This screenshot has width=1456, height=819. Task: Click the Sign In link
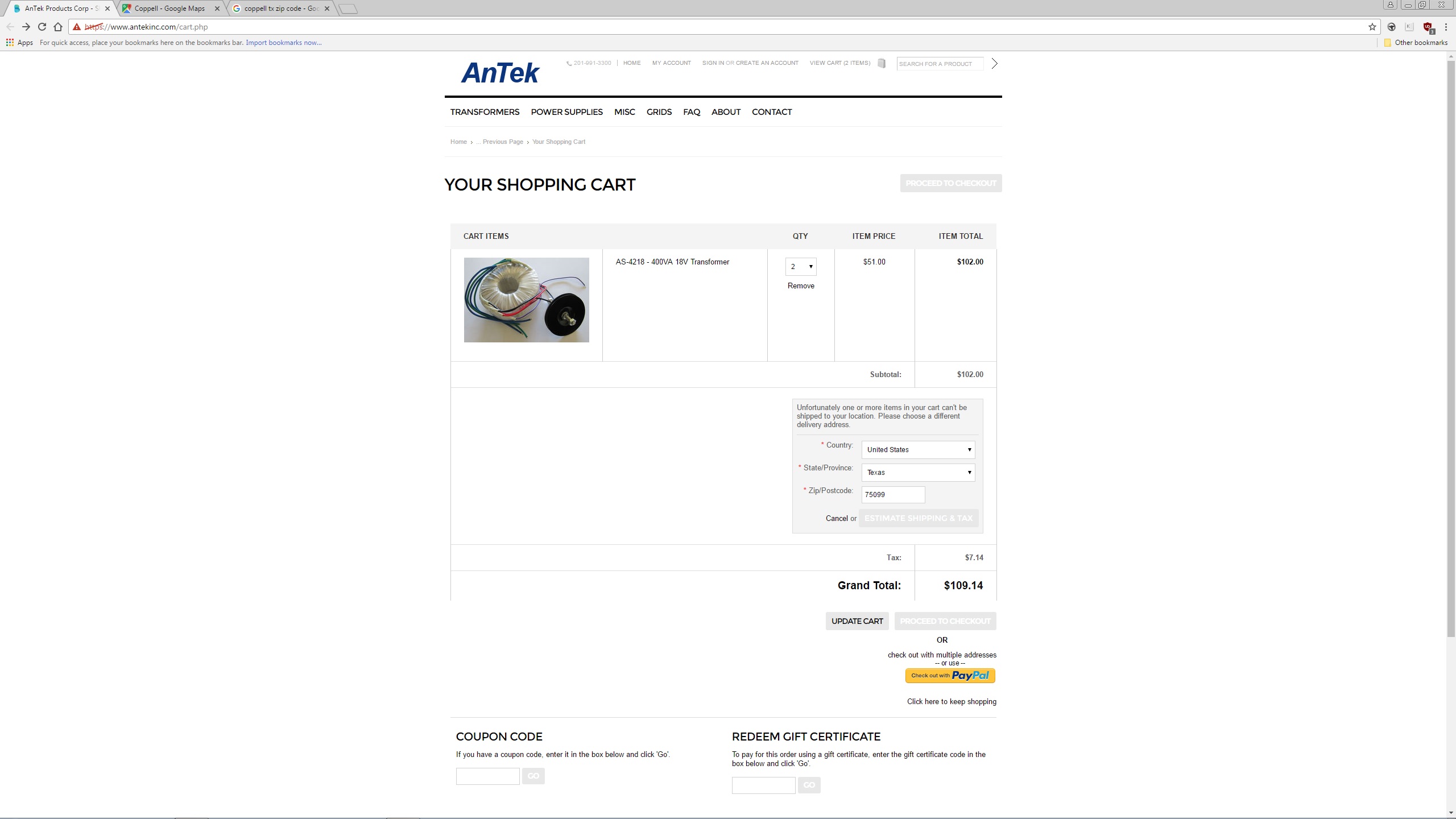(x=713, y=63)
